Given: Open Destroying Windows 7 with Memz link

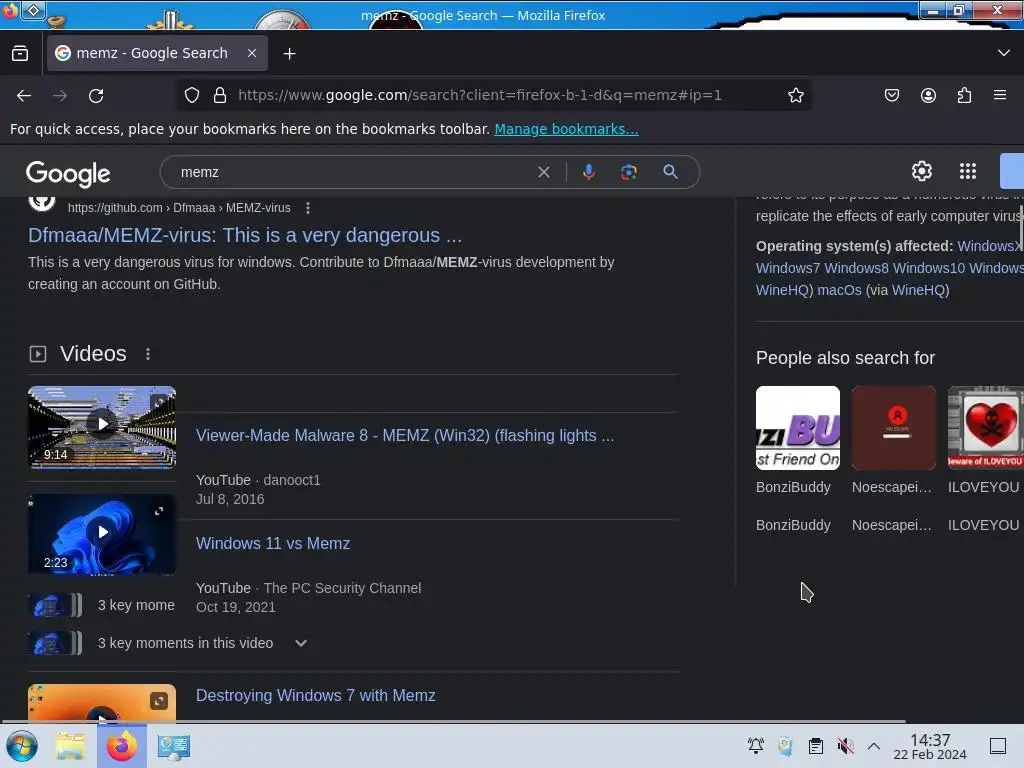Looking at the screenshot, I should coord(315,696).
